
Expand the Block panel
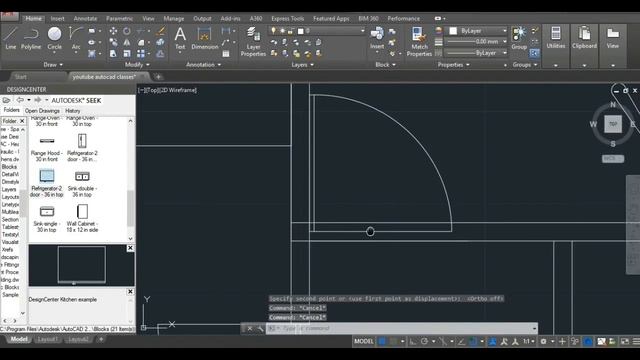click(385, 64)
